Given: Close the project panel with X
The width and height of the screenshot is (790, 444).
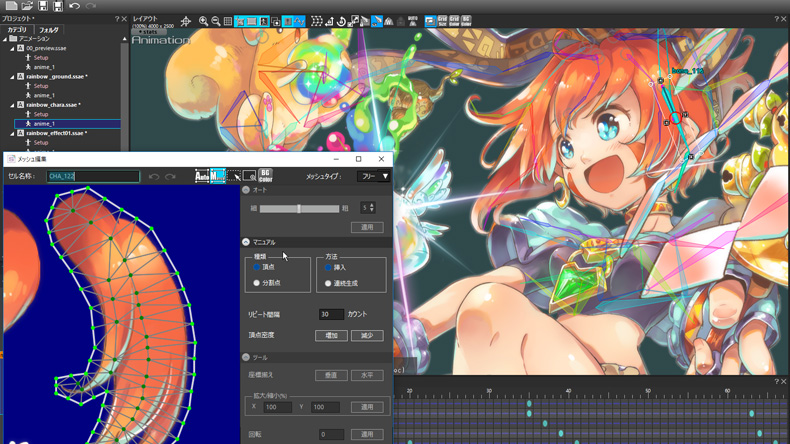Looking at the screenshot, I should 124,19.
